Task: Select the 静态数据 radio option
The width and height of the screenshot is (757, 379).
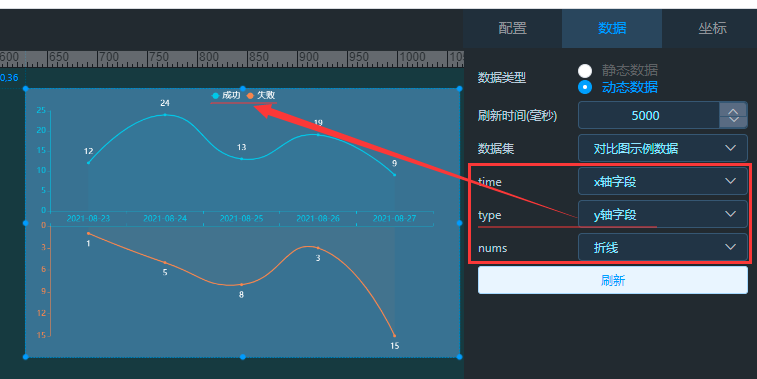Action: (x=585, y=70)
